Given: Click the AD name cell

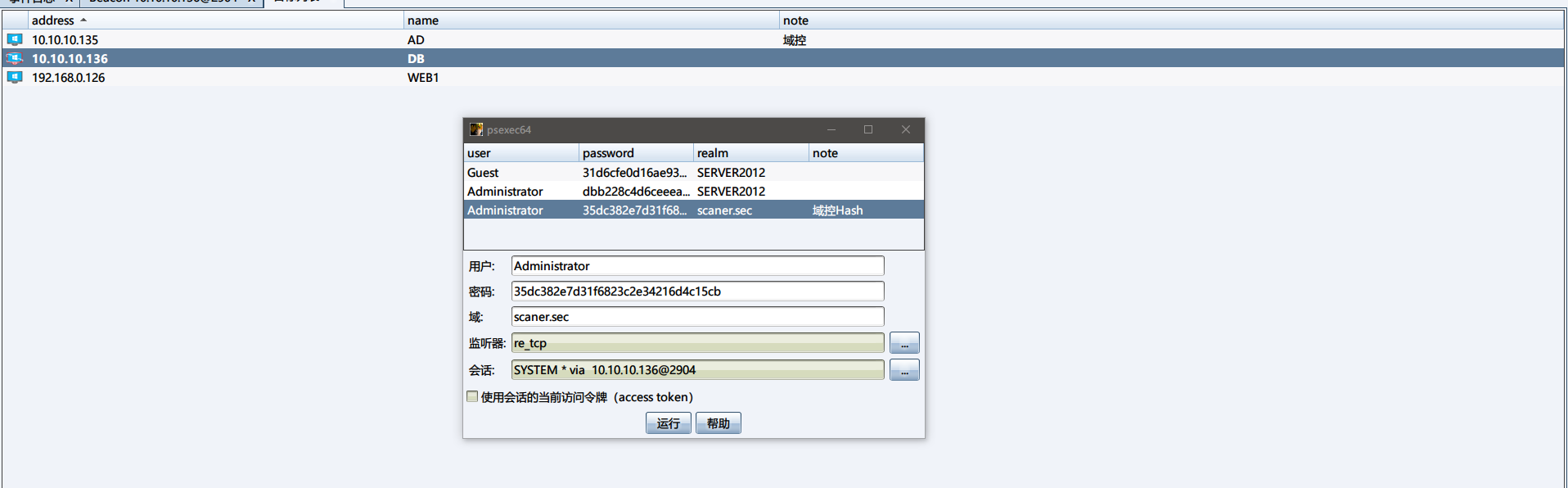Looking at the screenshot, I should (417, 40).
